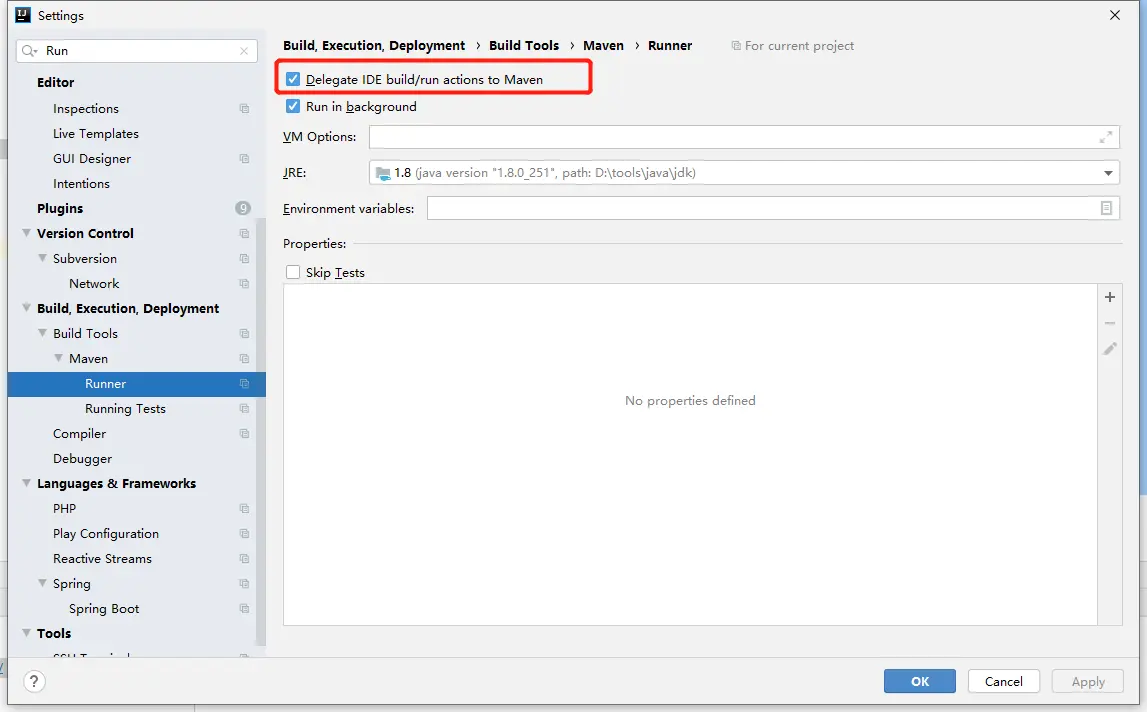This screenshot has width=1147, height=712.
Task: Clear the search field text icon
Action: pos(244,51)
